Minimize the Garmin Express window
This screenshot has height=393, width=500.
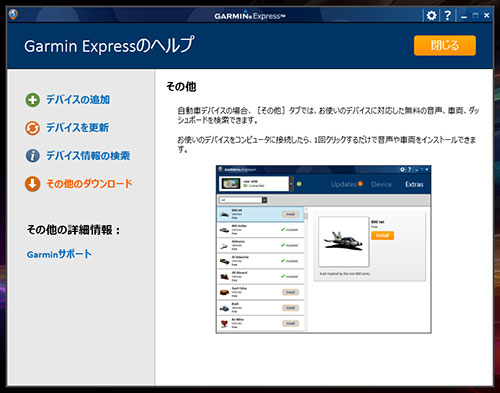coord(464,16)
